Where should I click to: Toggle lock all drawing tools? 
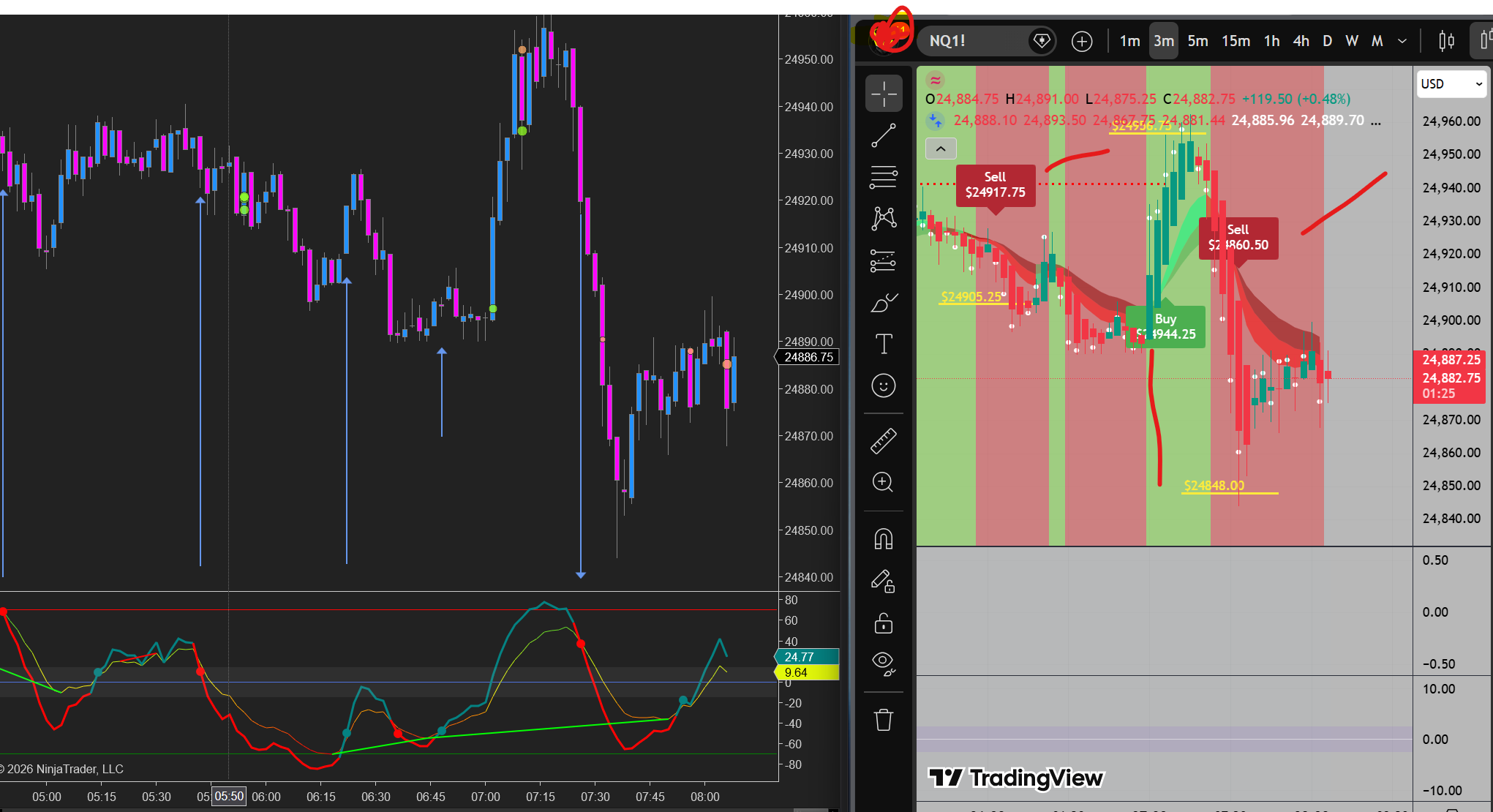884,624
